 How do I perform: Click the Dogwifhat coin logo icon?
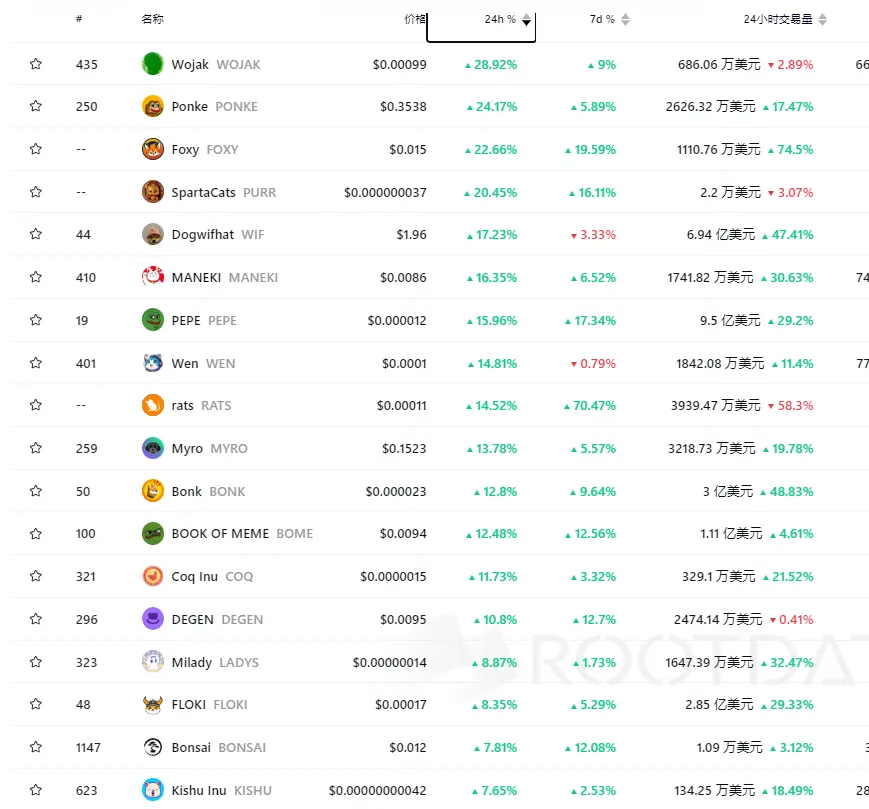click(x=152, y=234)
